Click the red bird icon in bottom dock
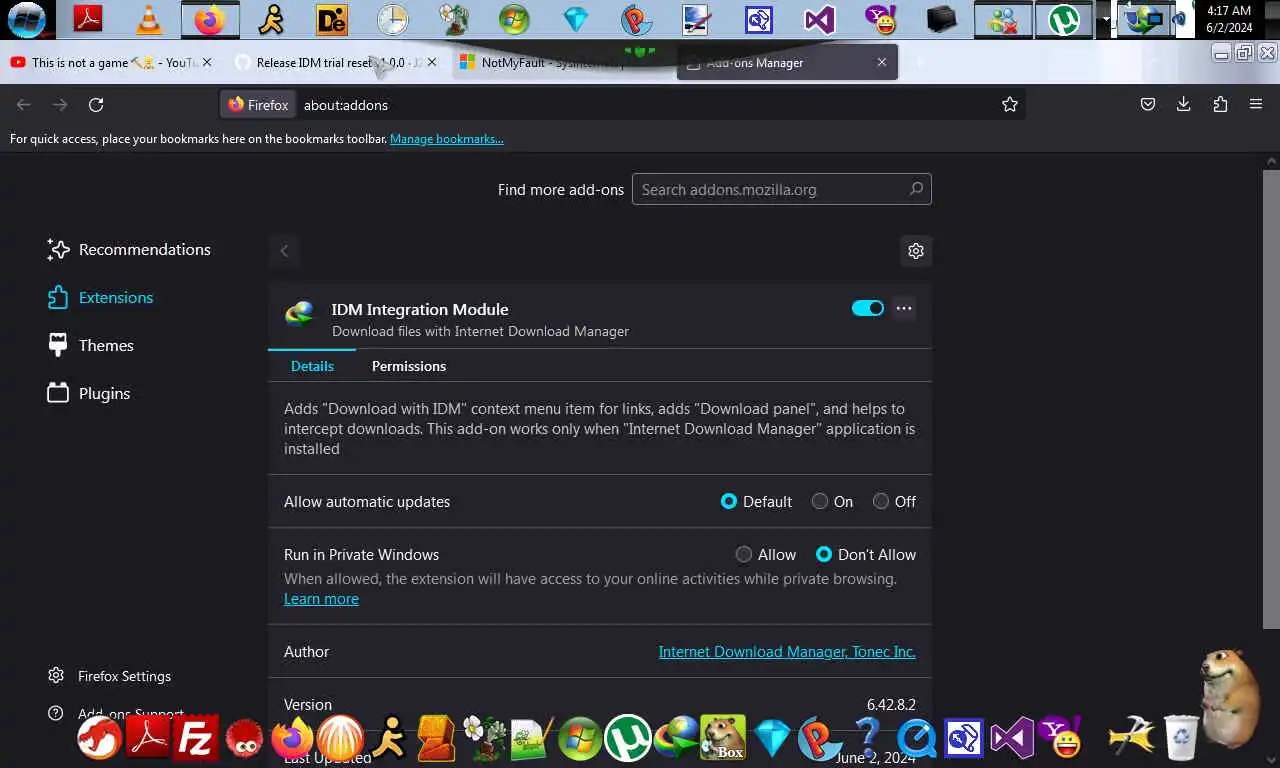Viewport: 1280px width, 768px height. (99, 739)
